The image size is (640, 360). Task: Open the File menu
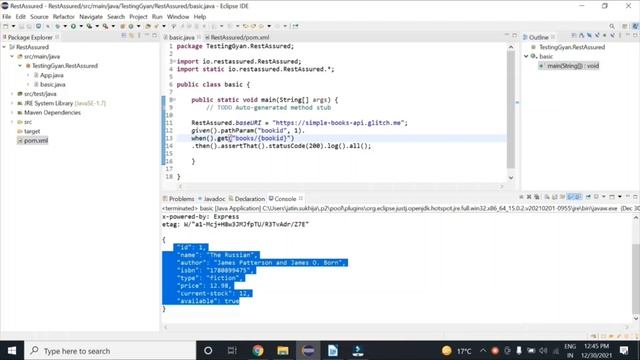7,17
